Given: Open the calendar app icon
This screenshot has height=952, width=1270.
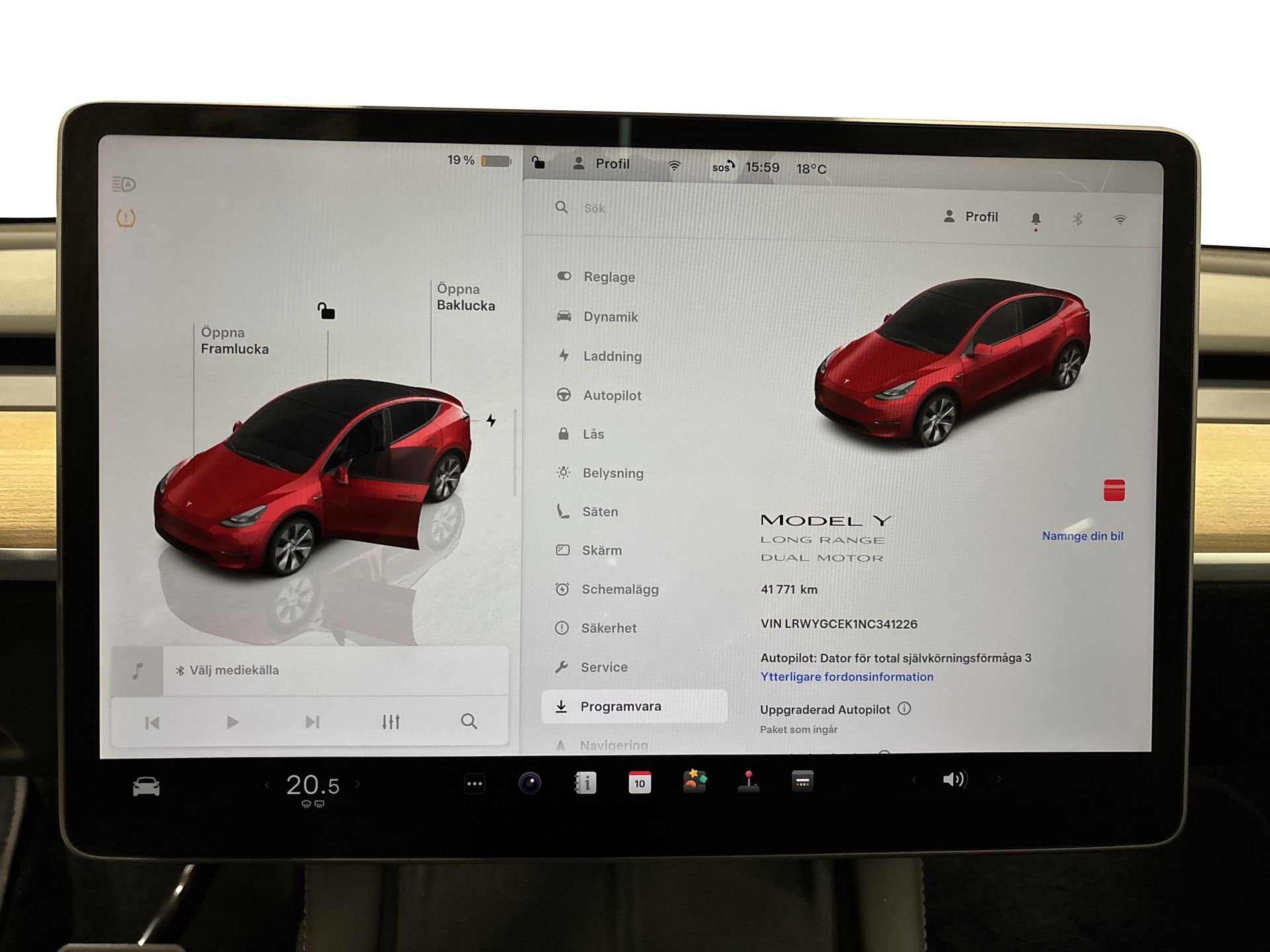Looking at the screenshot, I should 639,783.
